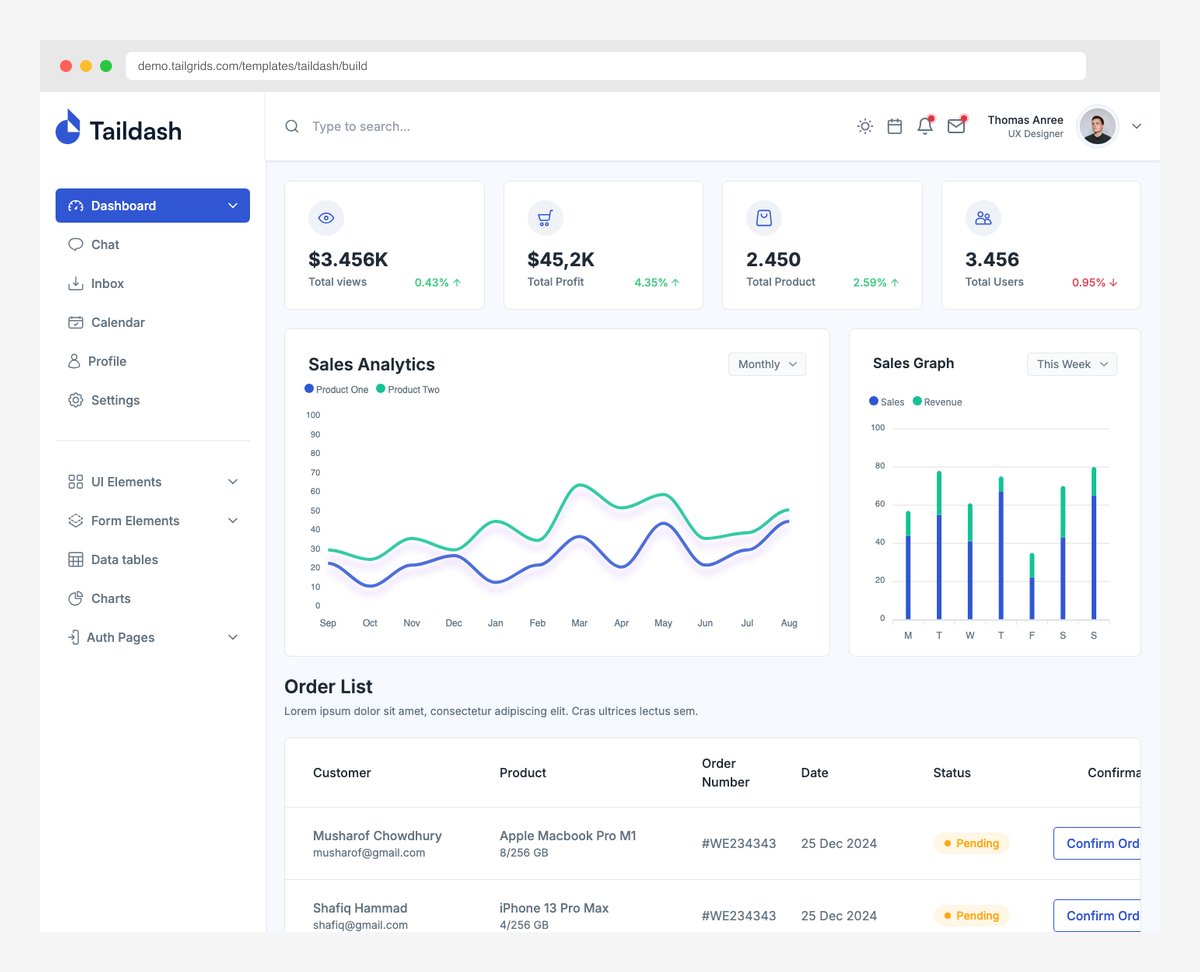Toggle the Sales legend indicator
The width and height of the screenshot is (1200, 972).
pos(886,401)
